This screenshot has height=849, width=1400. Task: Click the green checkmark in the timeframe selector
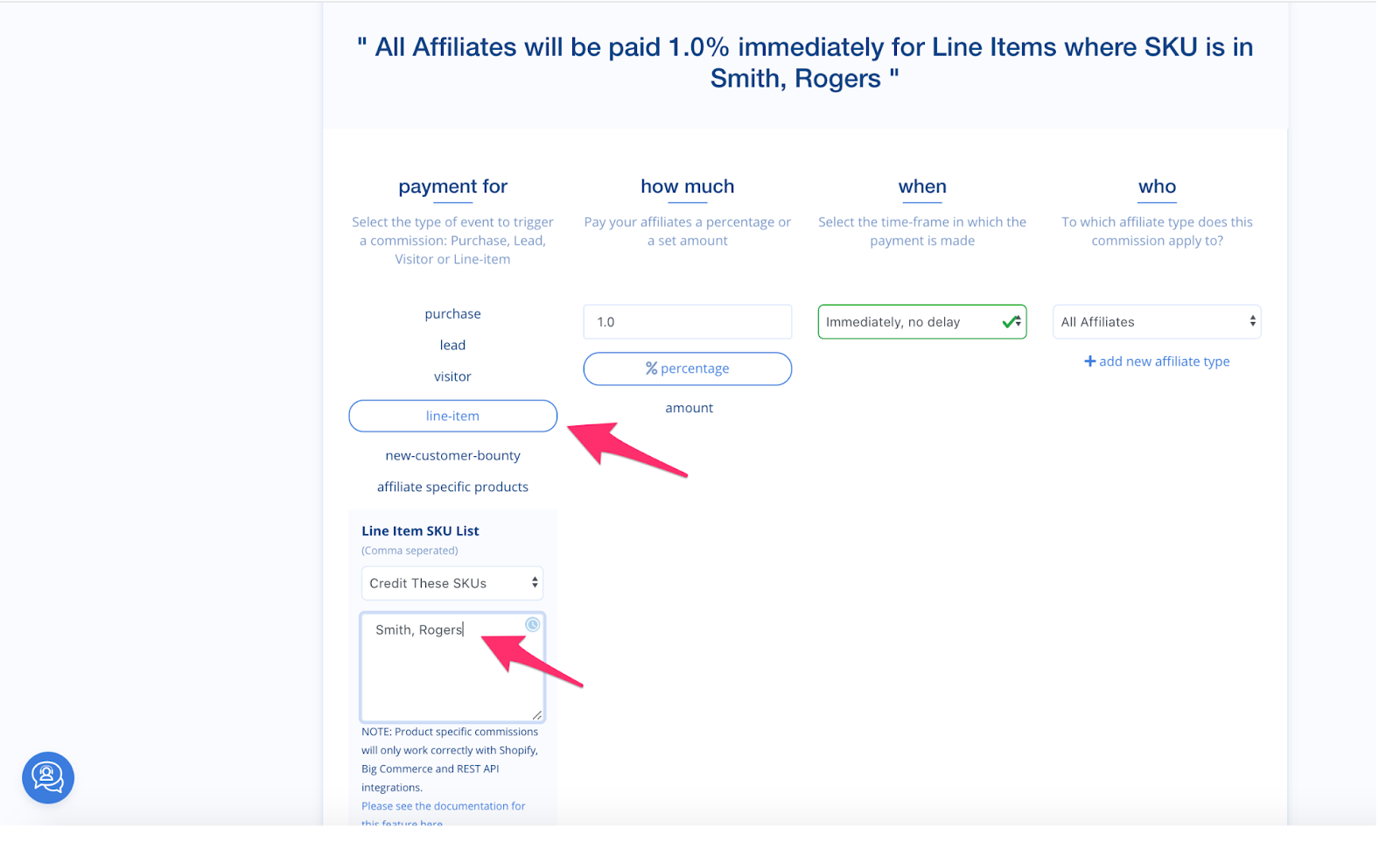point(1012,321)
